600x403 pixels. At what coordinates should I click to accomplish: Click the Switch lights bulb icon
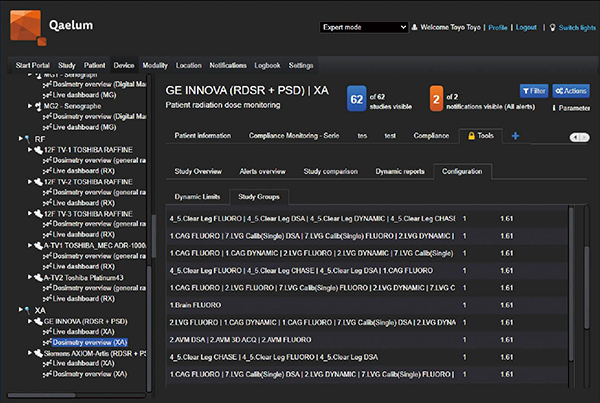[x=553, y=28]
